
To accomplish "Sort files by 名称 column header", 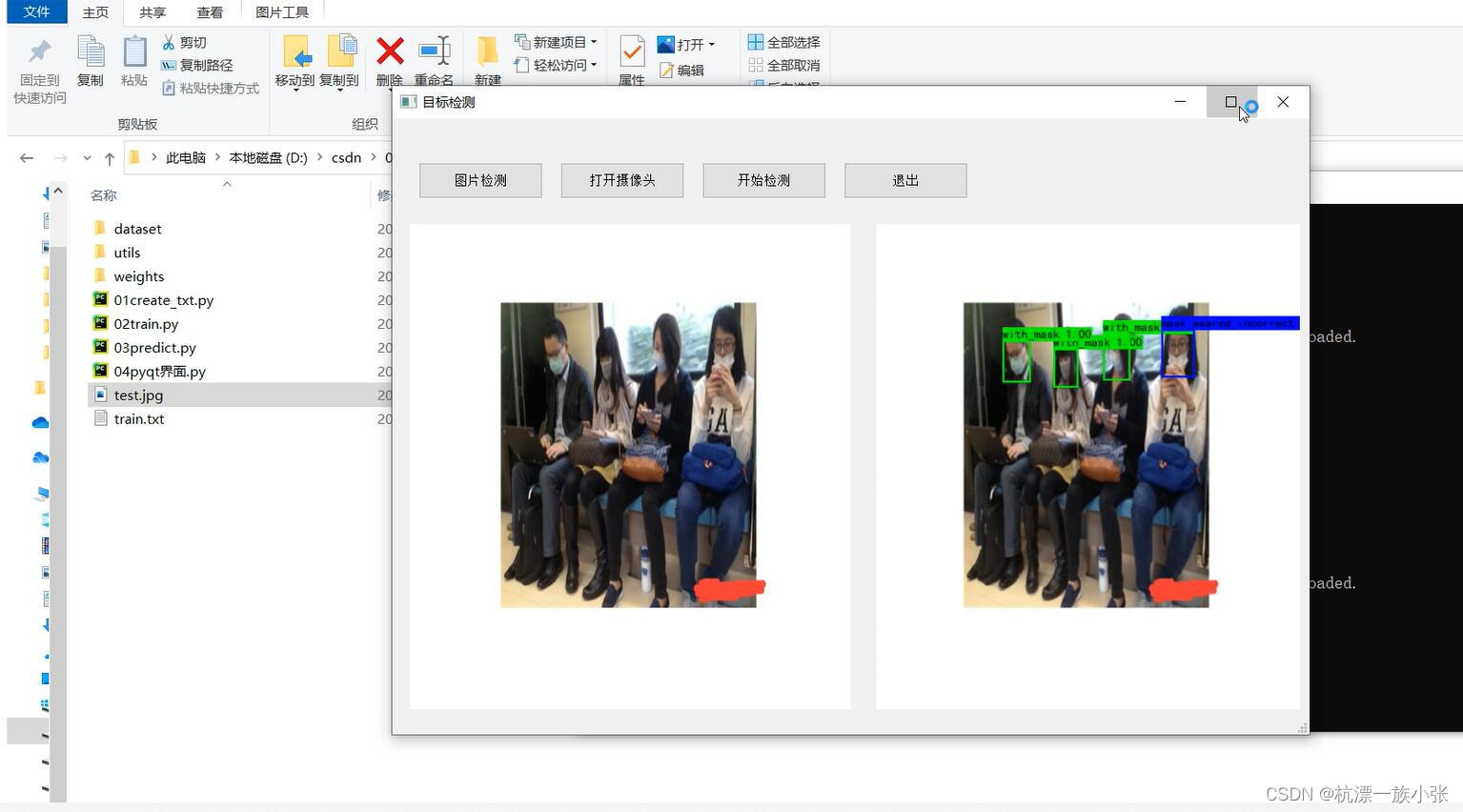I will 103,195.
